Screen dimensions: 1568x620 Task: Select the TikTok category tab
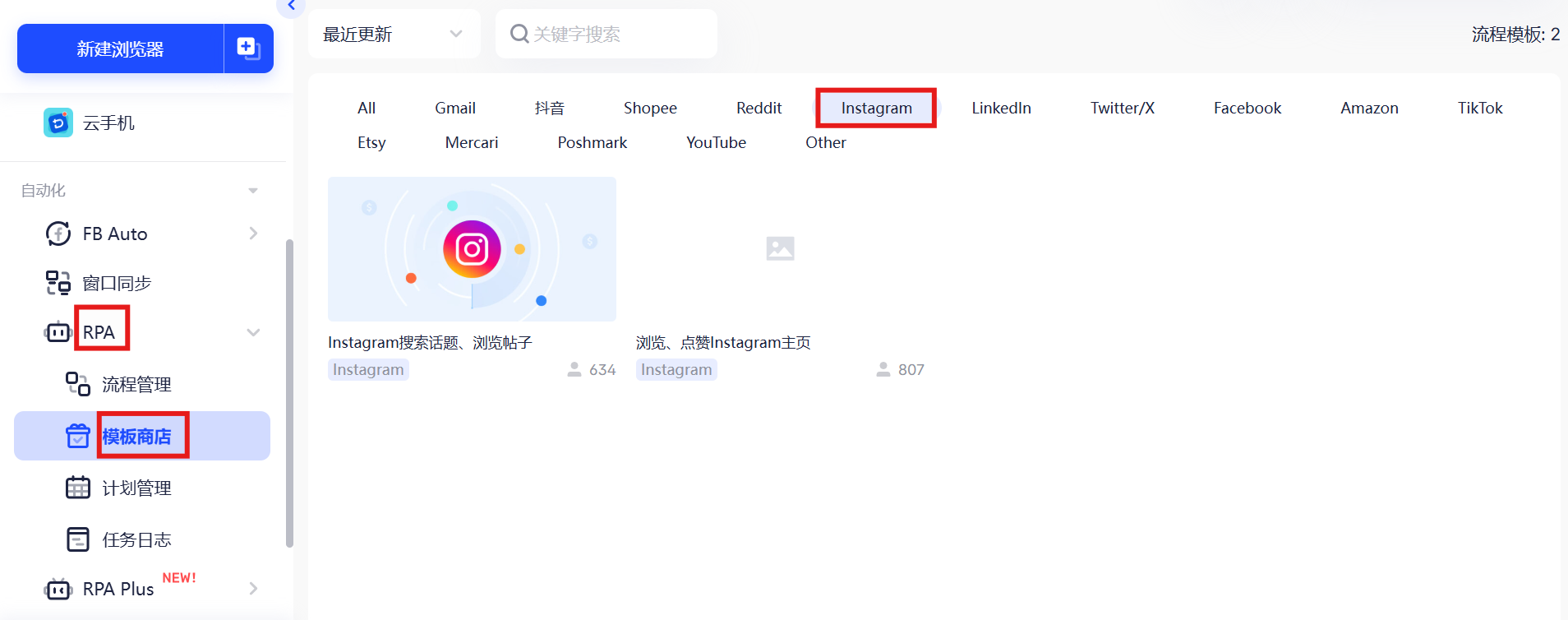point(1480,108)
